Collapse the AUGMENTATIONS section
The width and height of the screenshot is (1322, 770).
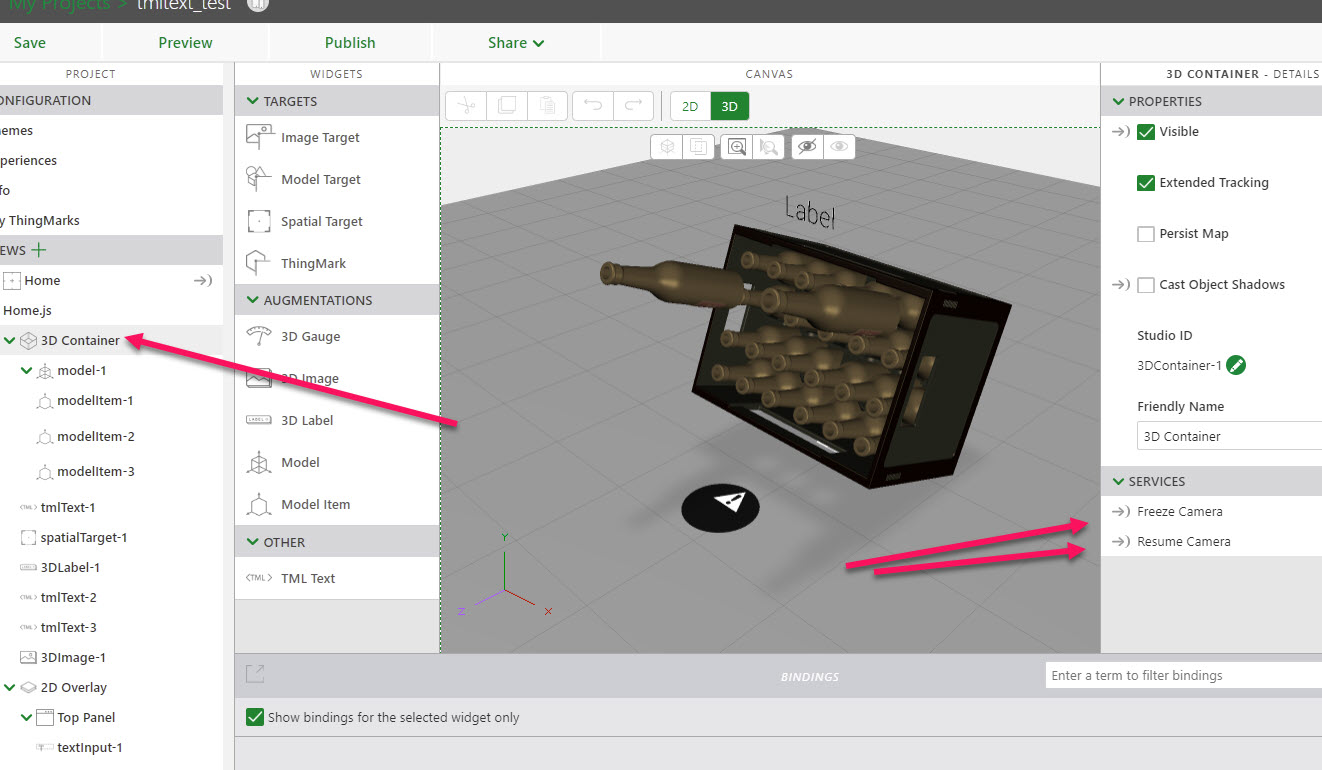click(x=253, y=299)
